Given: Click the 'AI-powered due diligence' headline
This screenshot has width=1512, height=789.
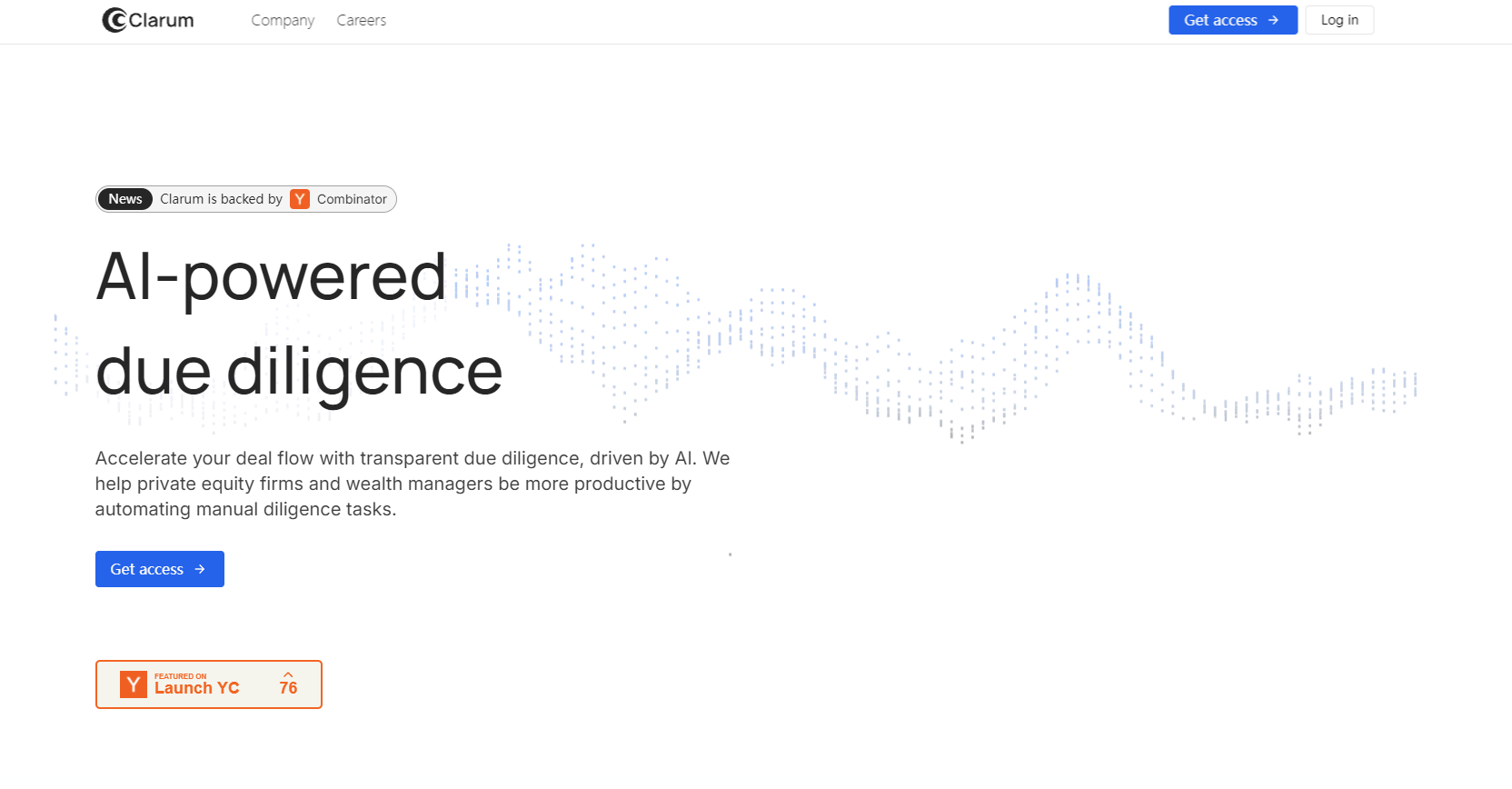Looking at the screenshot, I should click(x=299, y=324).
